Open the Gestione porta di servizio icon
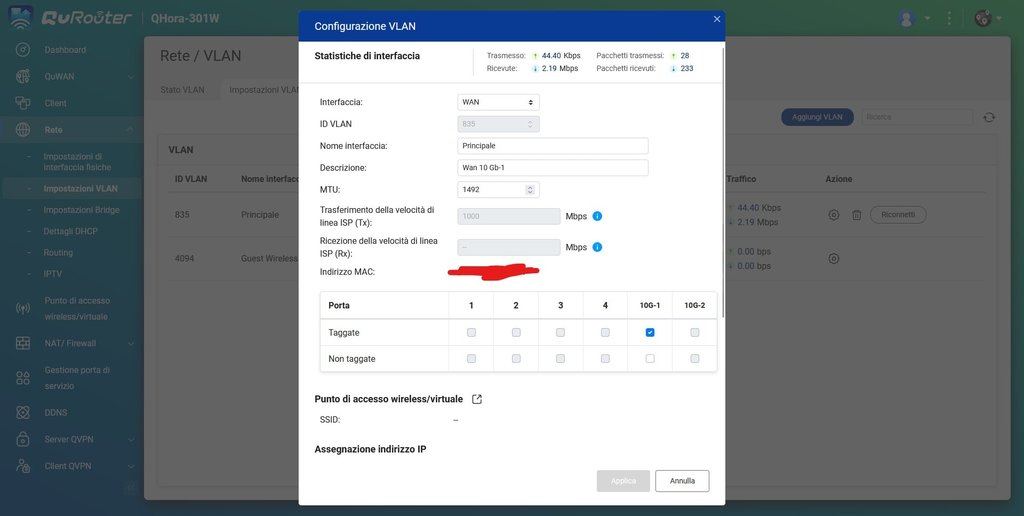1024x516 pixels. [x=23, y=378]
